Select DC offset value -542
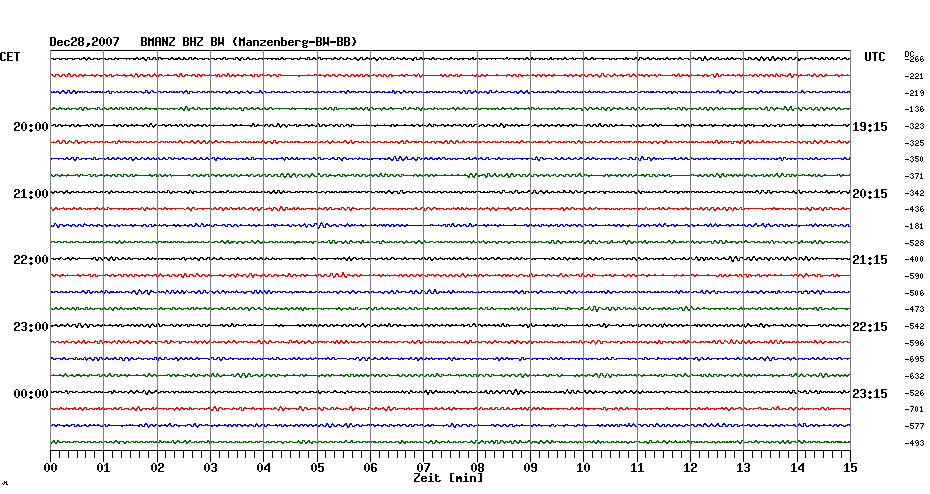This screenshot has width=930, height=494. coord(914,326)
